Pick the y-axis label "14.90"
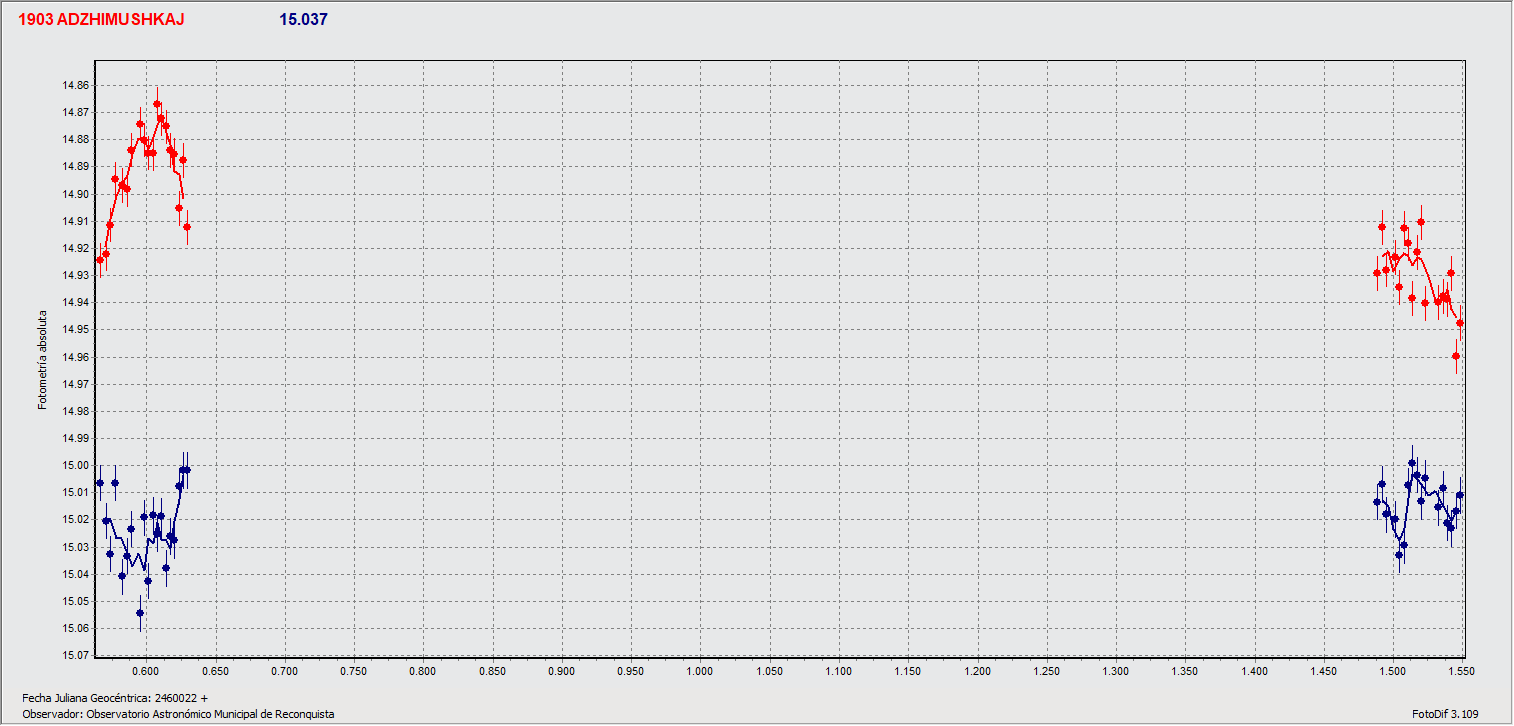The image size is (1514, 726). pos(75,194)
